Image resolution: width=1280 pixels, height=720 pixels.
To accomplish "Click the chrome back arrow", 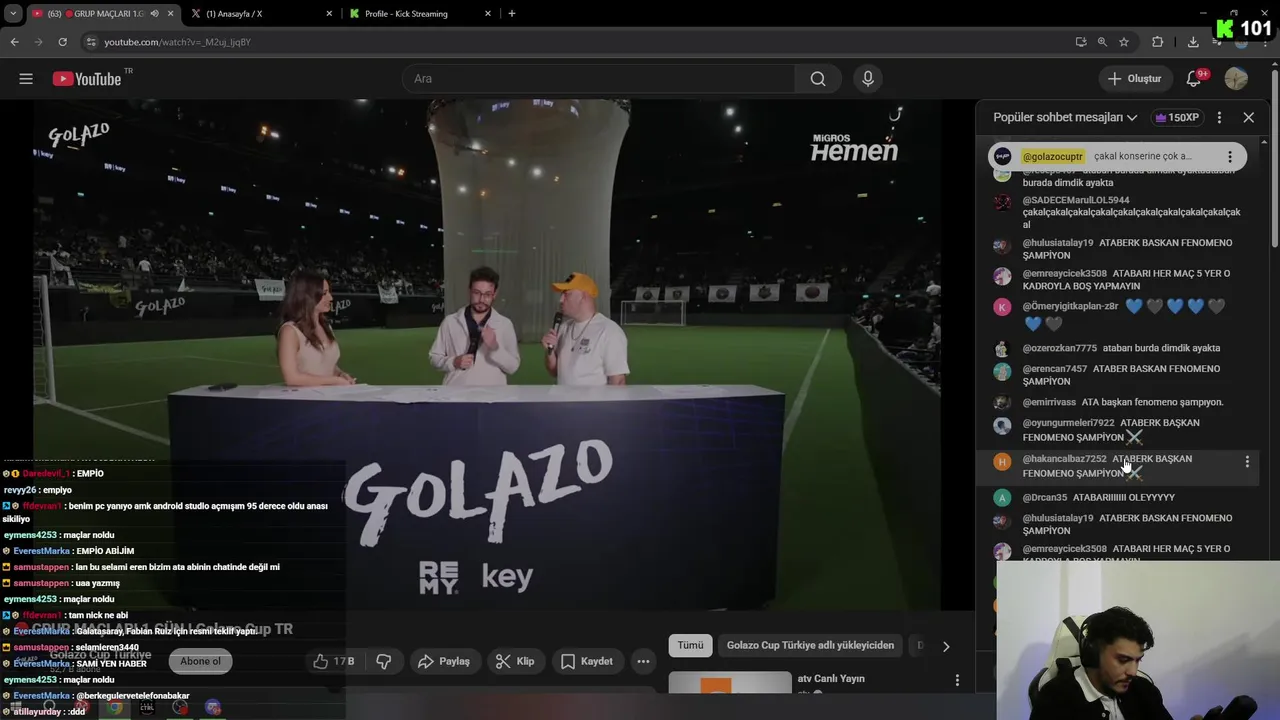I will (x=14, y=42).
